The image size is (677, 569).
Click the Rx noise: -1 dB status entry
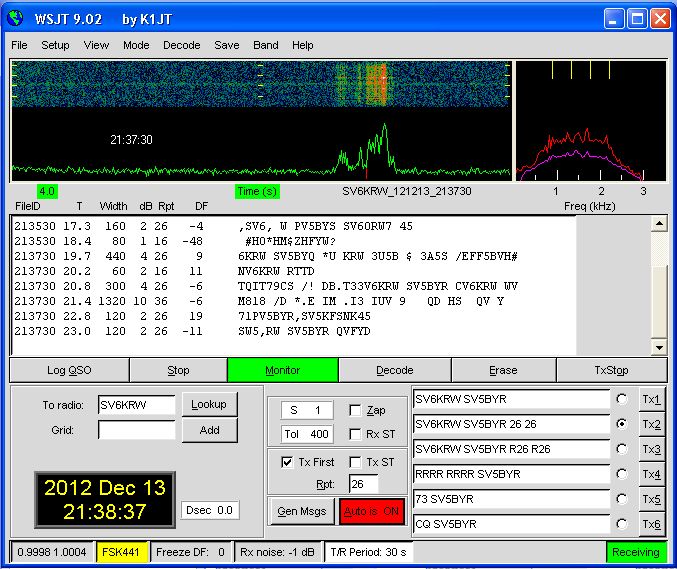(277, 552)
